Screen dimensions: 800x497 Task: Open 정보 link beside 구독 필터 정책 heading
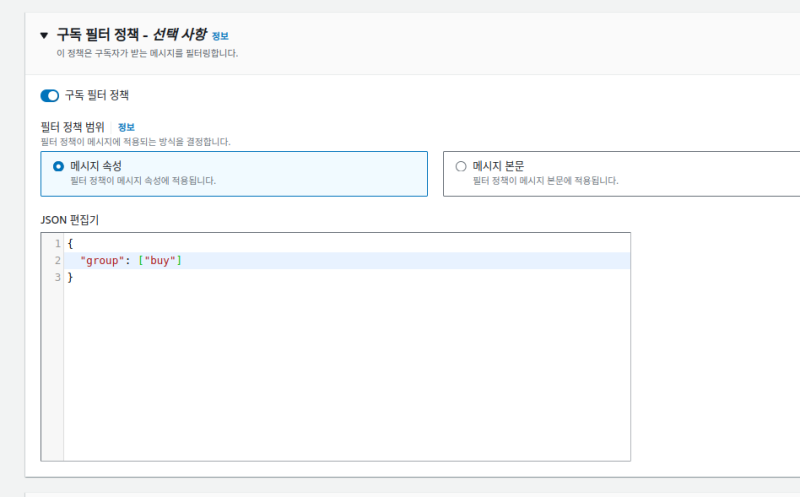click(x=220, y=36)
